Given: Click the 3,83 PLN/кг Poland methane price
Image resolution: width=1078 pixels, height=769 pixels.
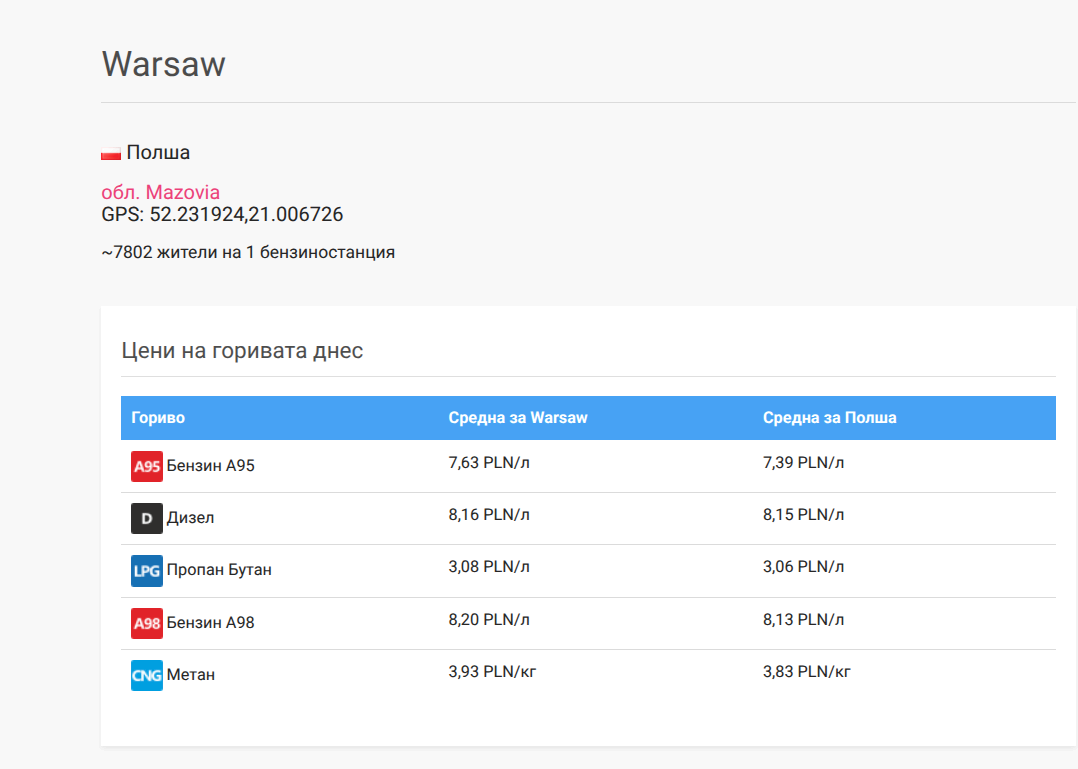Looking at the screenshot, I should [x=806, y=673].
